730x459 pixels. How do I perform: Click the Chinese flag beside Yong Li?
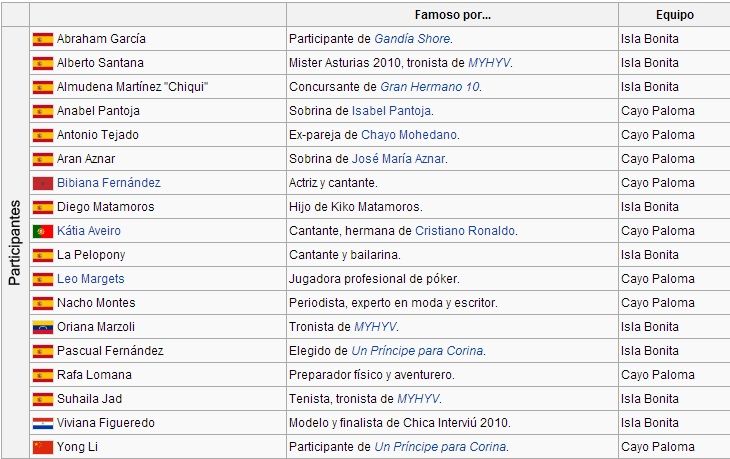coord(43,447)
